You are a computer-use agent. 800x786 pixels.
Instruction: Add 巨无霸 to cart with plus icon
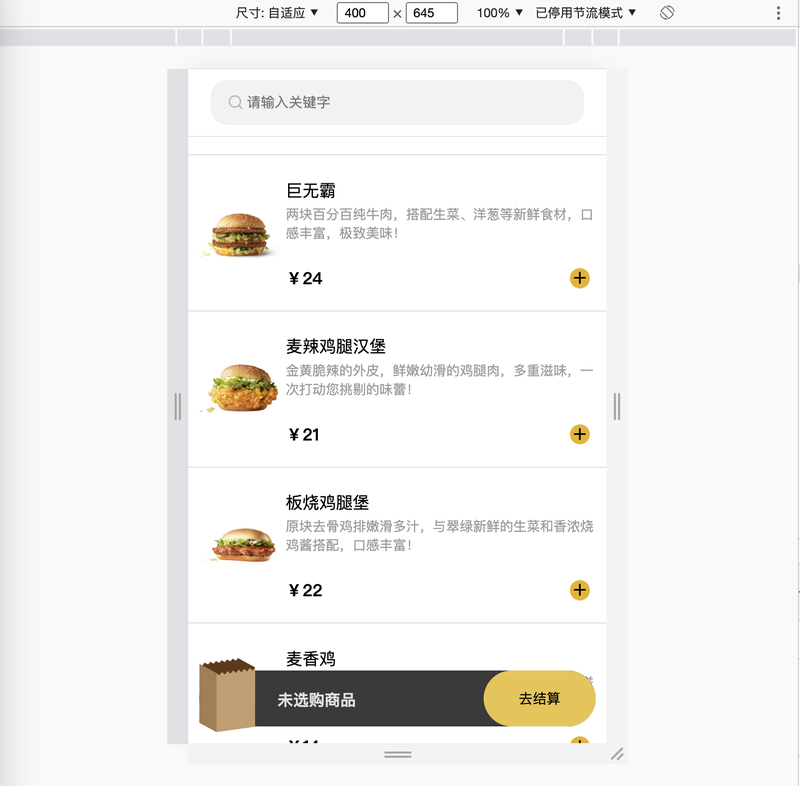coord(580,278)
